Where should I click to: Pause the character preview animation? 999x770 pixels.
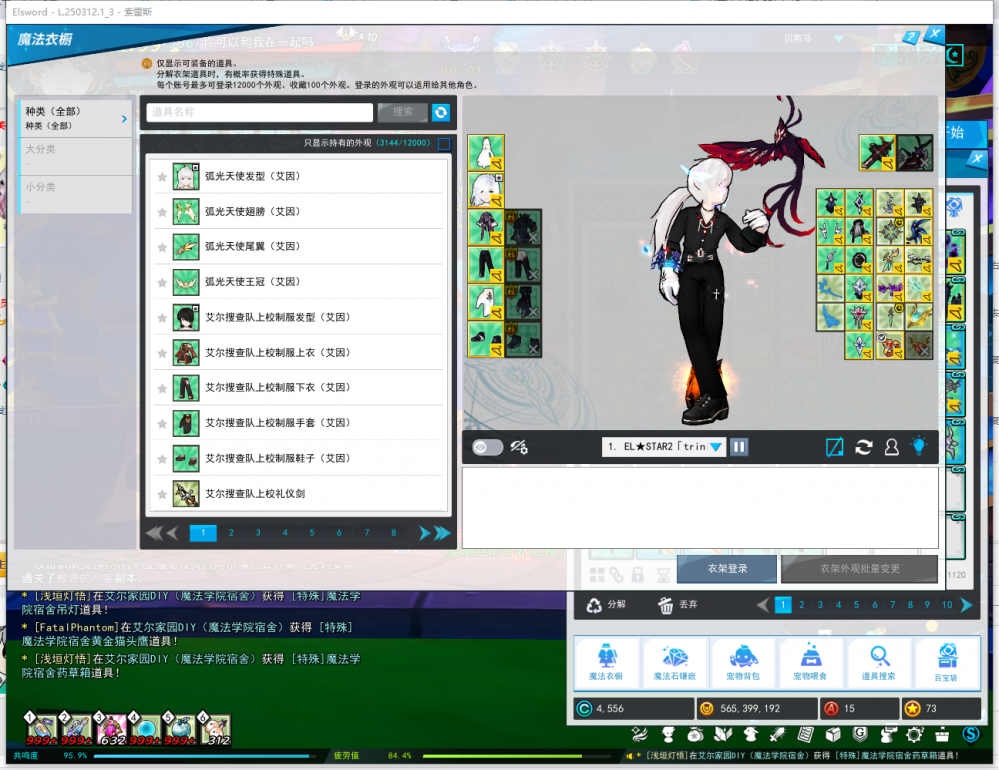coord(739,446)
